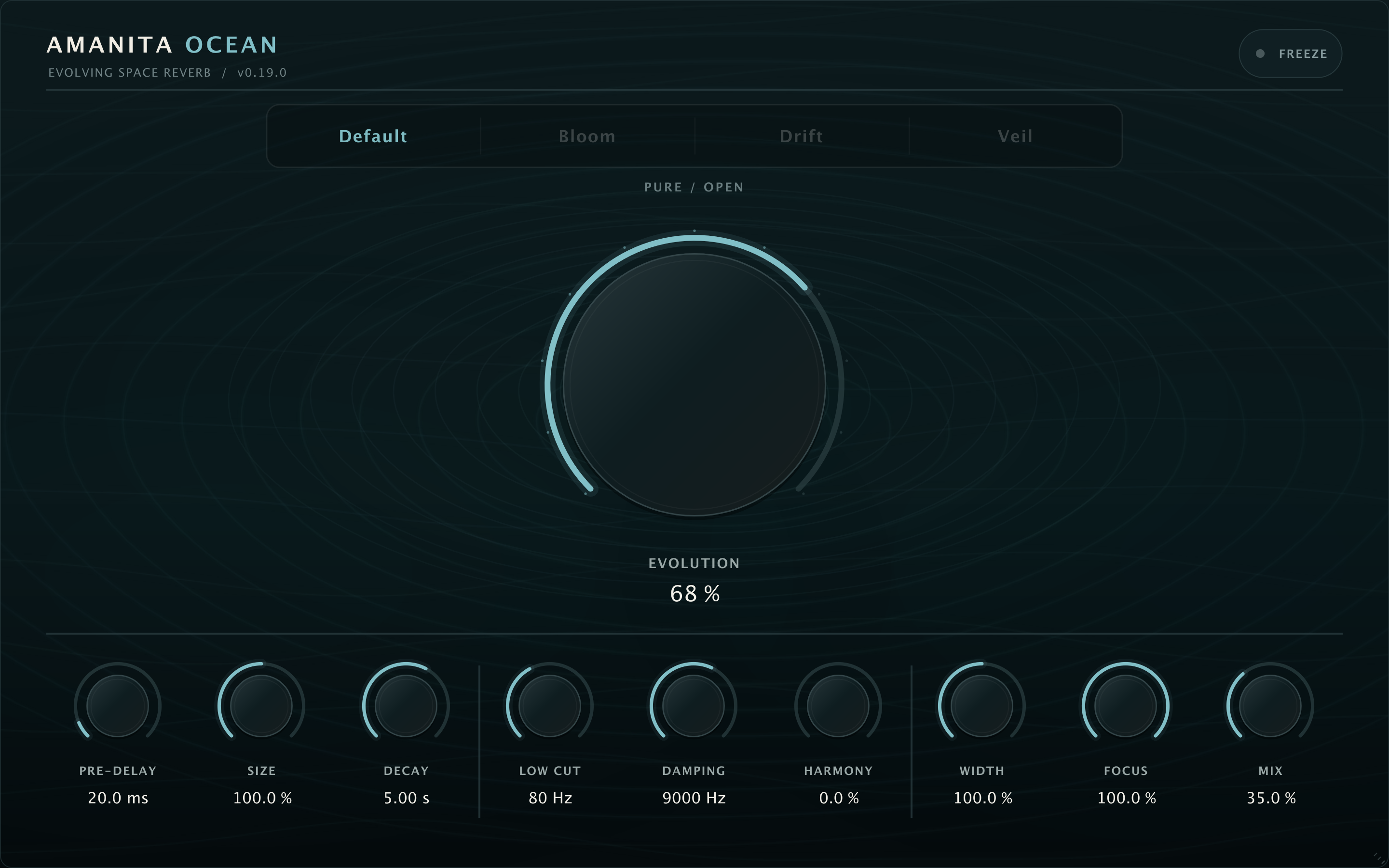Click the WIDTH label
1389x868 pixels.
[982, 771]
